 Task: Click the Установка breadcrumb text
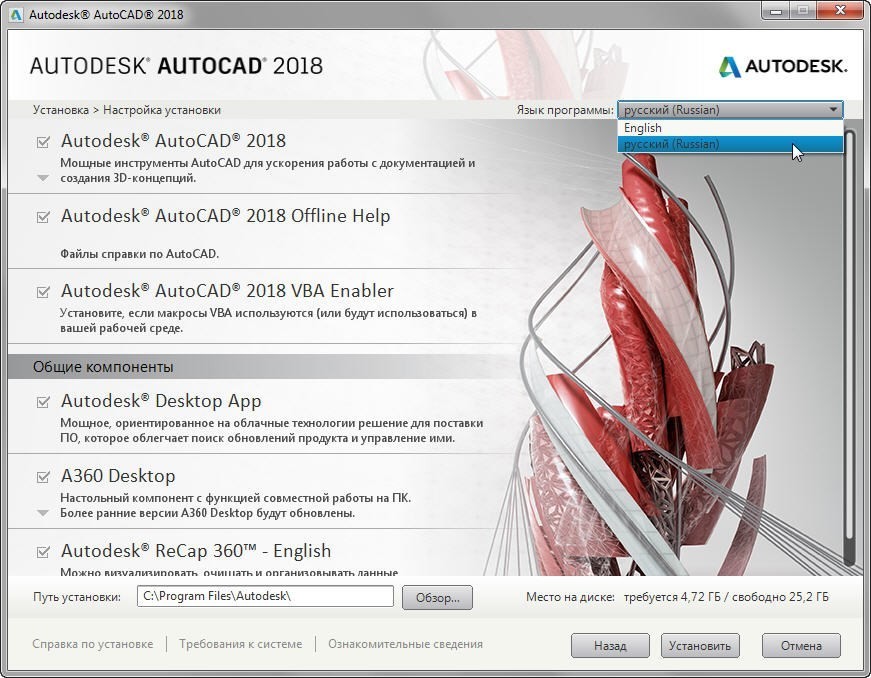click(x=61, y=110)
